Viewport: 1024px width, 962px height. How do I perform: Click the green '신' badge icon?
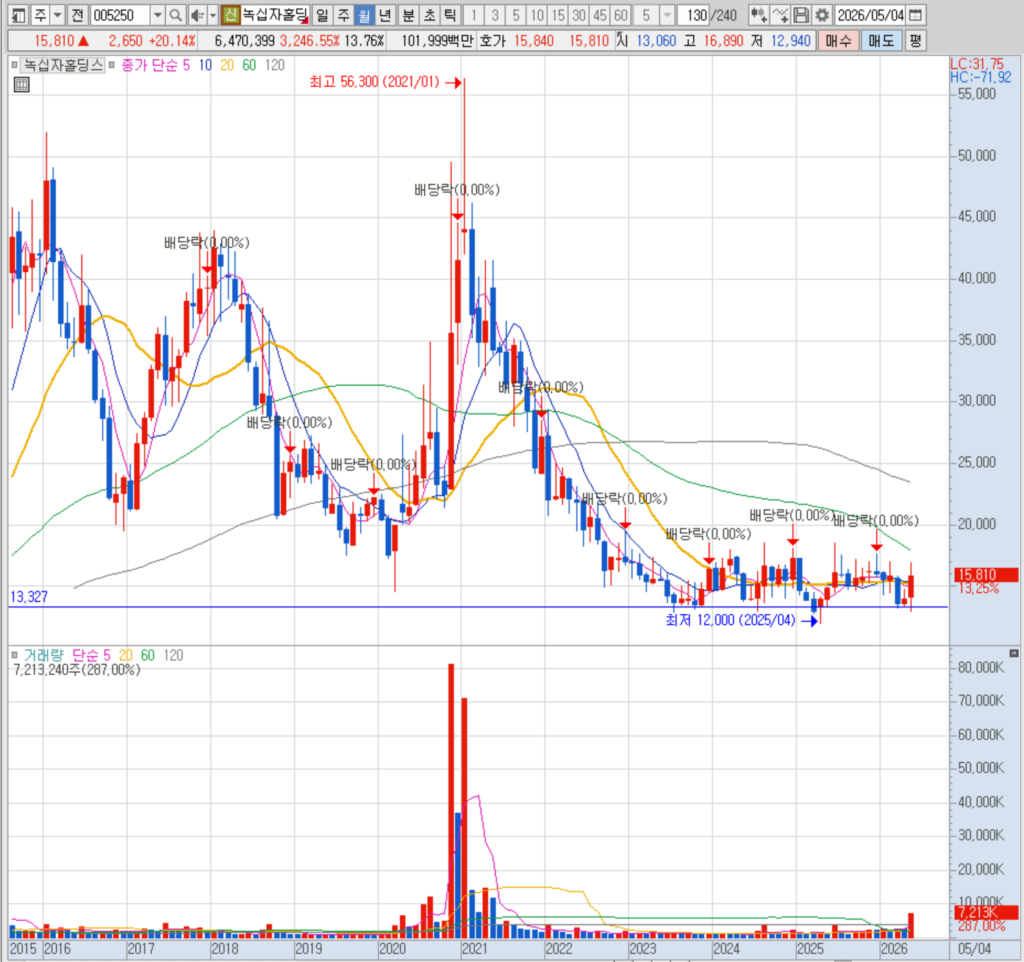[x=230, y=15]
